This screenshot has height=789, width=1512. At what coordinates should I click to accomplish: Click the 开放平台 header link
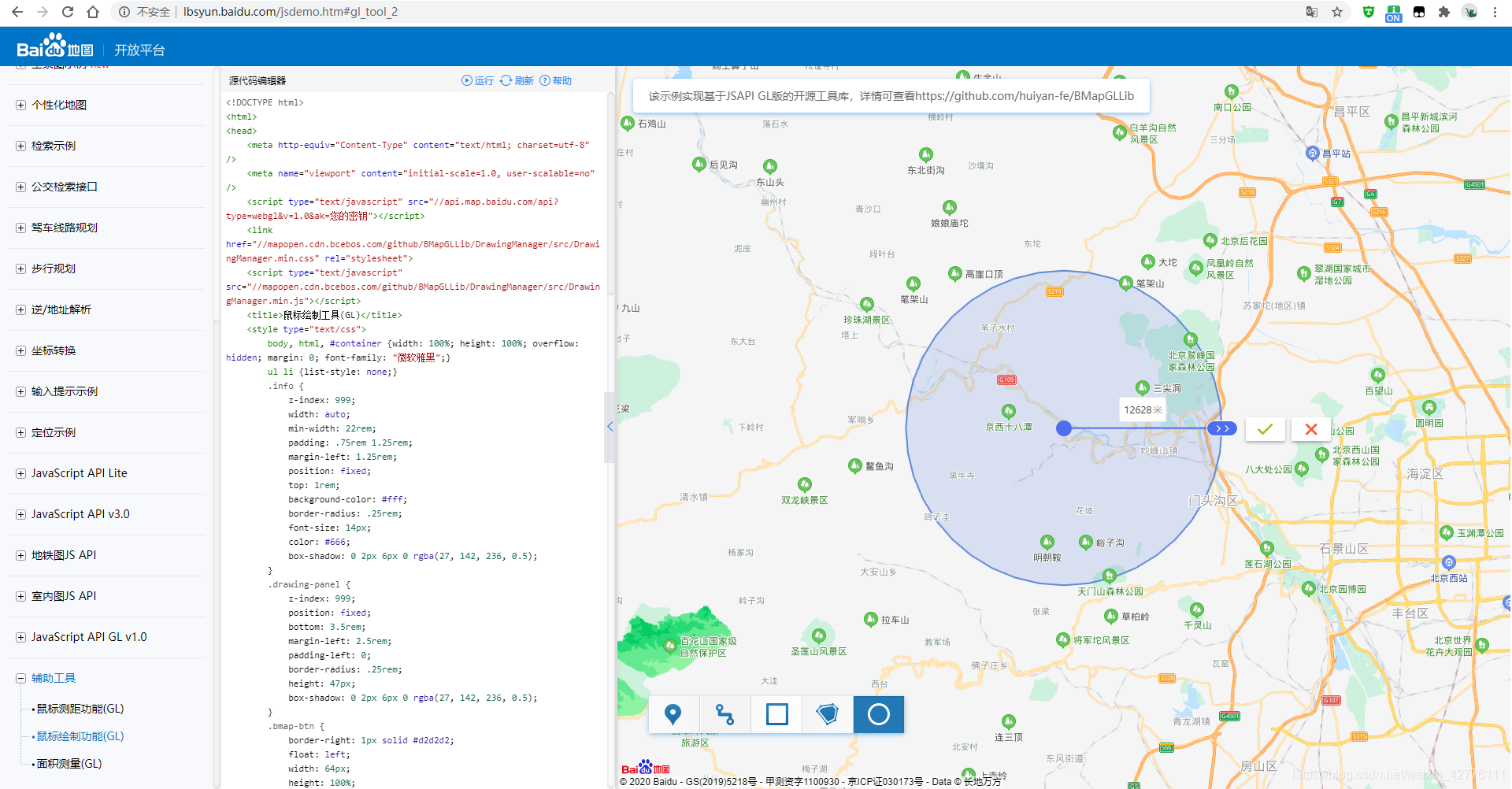pyautogui.click(x=139, y=50)
